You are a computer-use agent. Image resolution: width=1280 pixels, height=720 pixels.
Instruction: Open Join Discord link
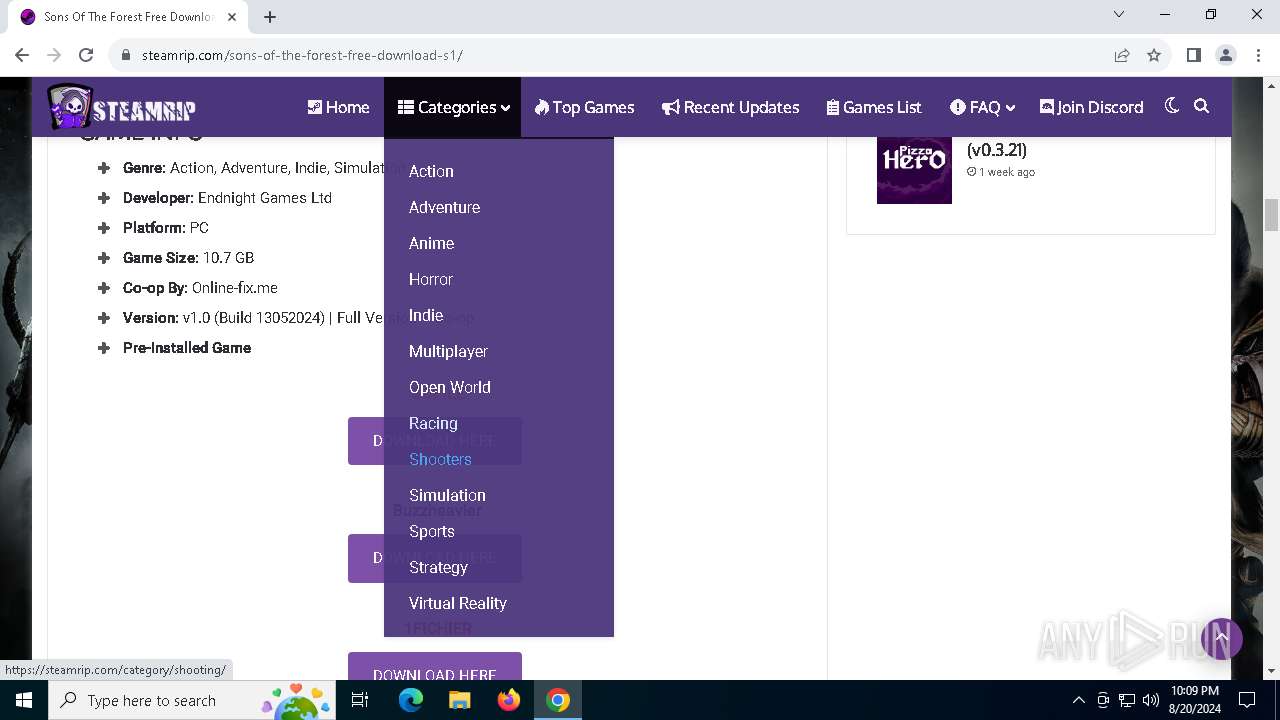(1091, 107)
